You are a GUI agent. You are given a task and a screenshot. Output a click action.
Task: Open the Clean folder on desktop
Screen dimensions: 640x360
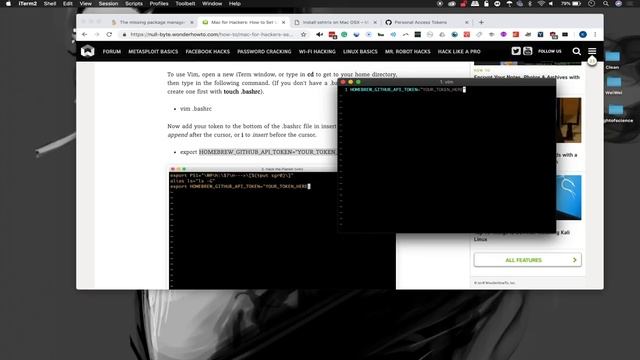(x=612, y=60)
